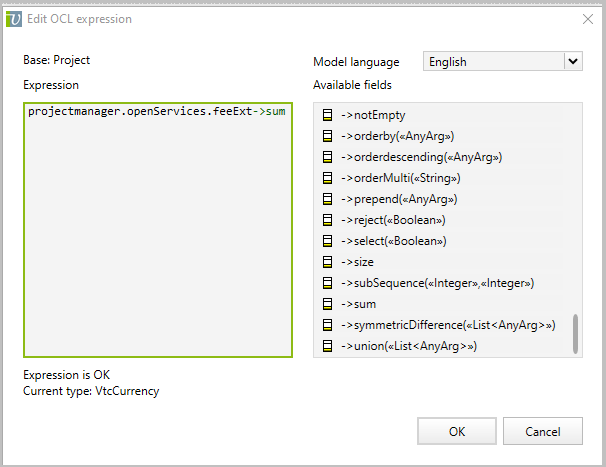Screen dimensions: 606x467
Task: Click the icon next to ->orderby(«AnyArg»)
Action: tap(327, 136)
